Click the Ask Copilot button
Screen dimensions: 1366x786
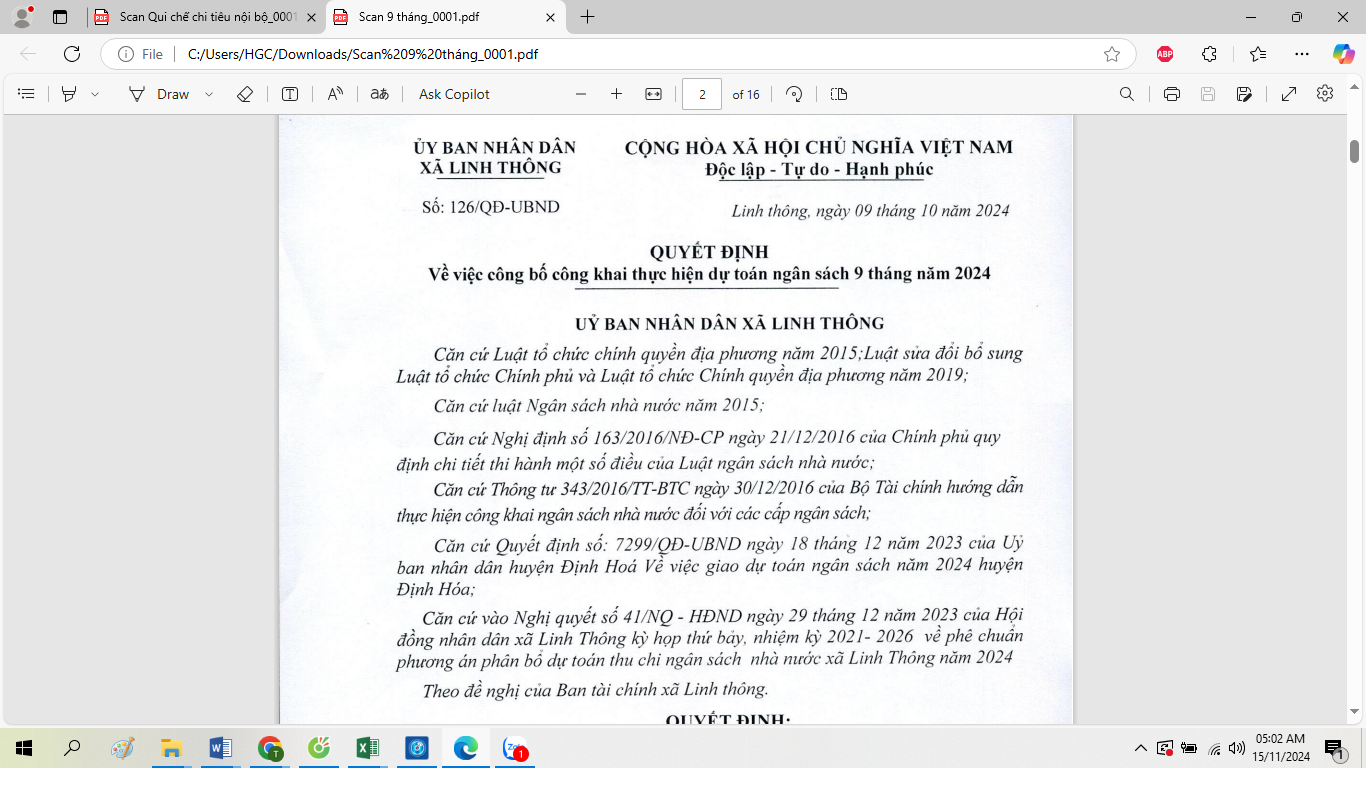(454, 94)
